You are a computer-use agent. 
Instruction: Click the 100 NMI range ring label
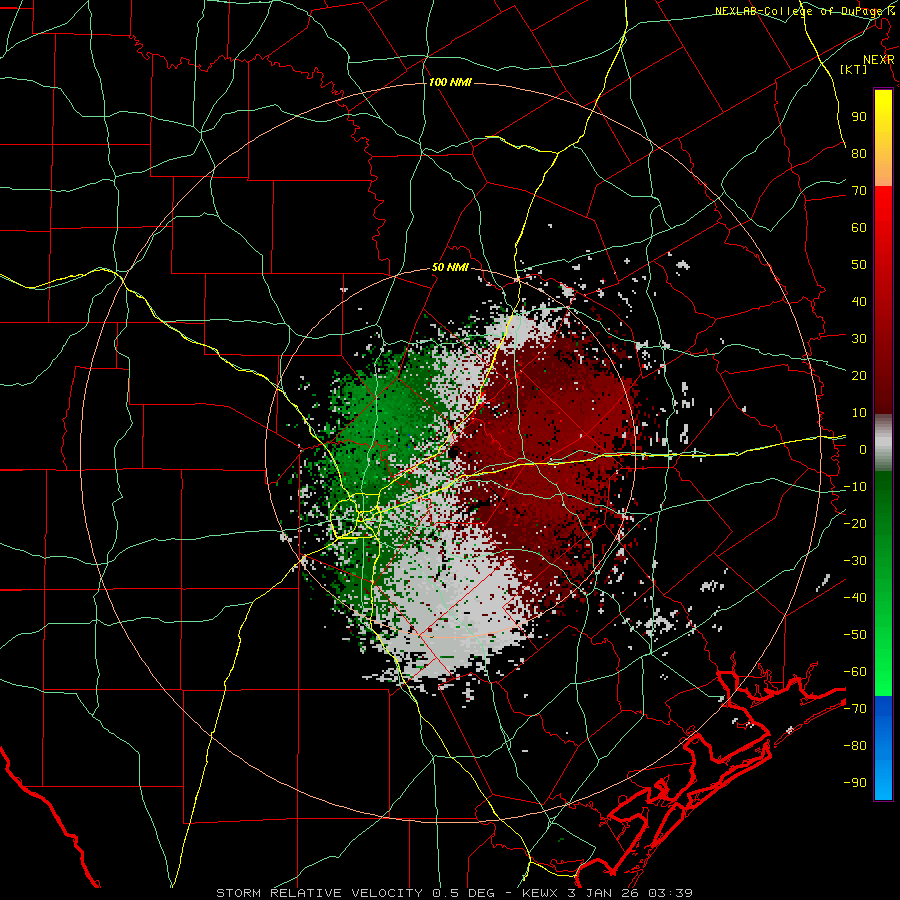450,82
